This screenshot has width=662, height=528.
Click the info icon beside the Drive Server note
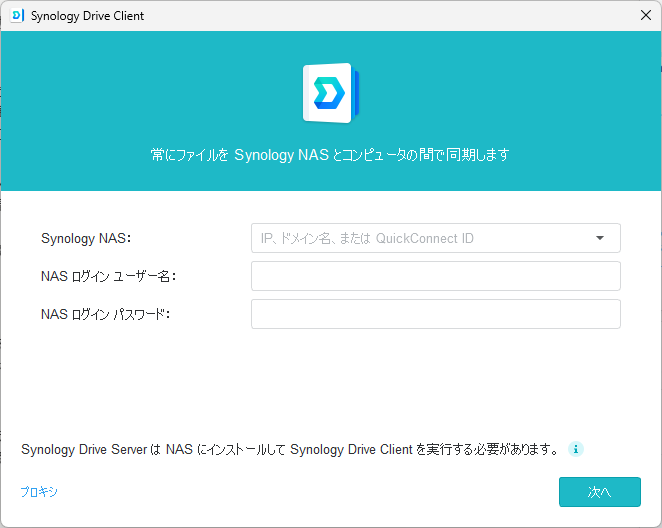575,449
